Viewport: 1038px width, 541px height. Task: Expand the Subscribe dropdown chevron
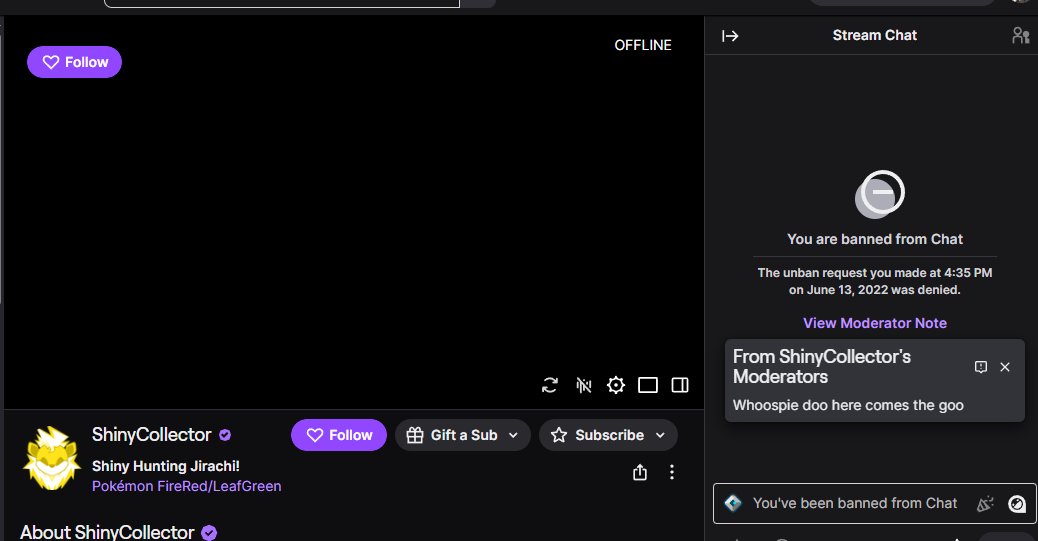click(660, 435)
